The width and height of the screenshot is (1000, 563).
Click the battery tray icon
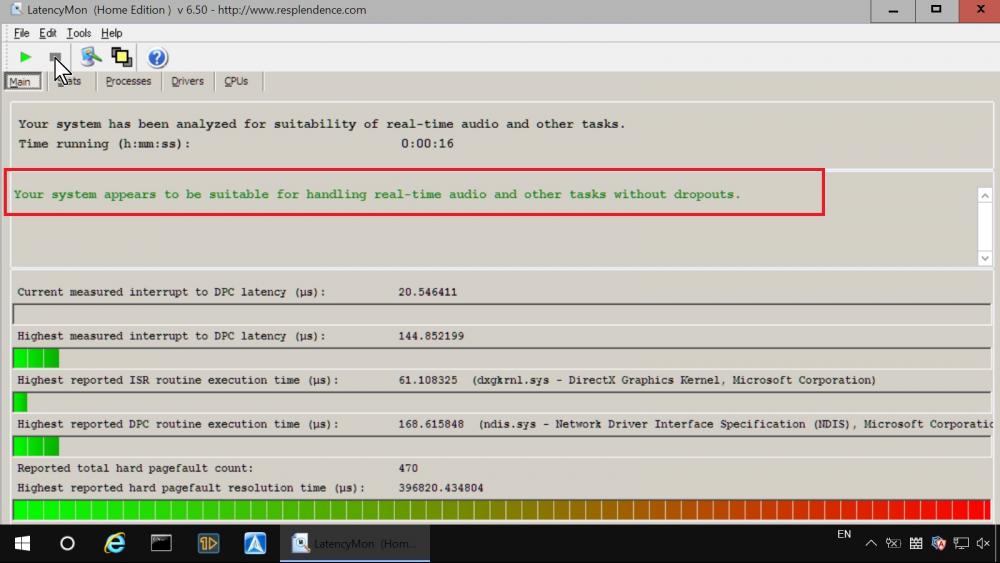[893, 543]
